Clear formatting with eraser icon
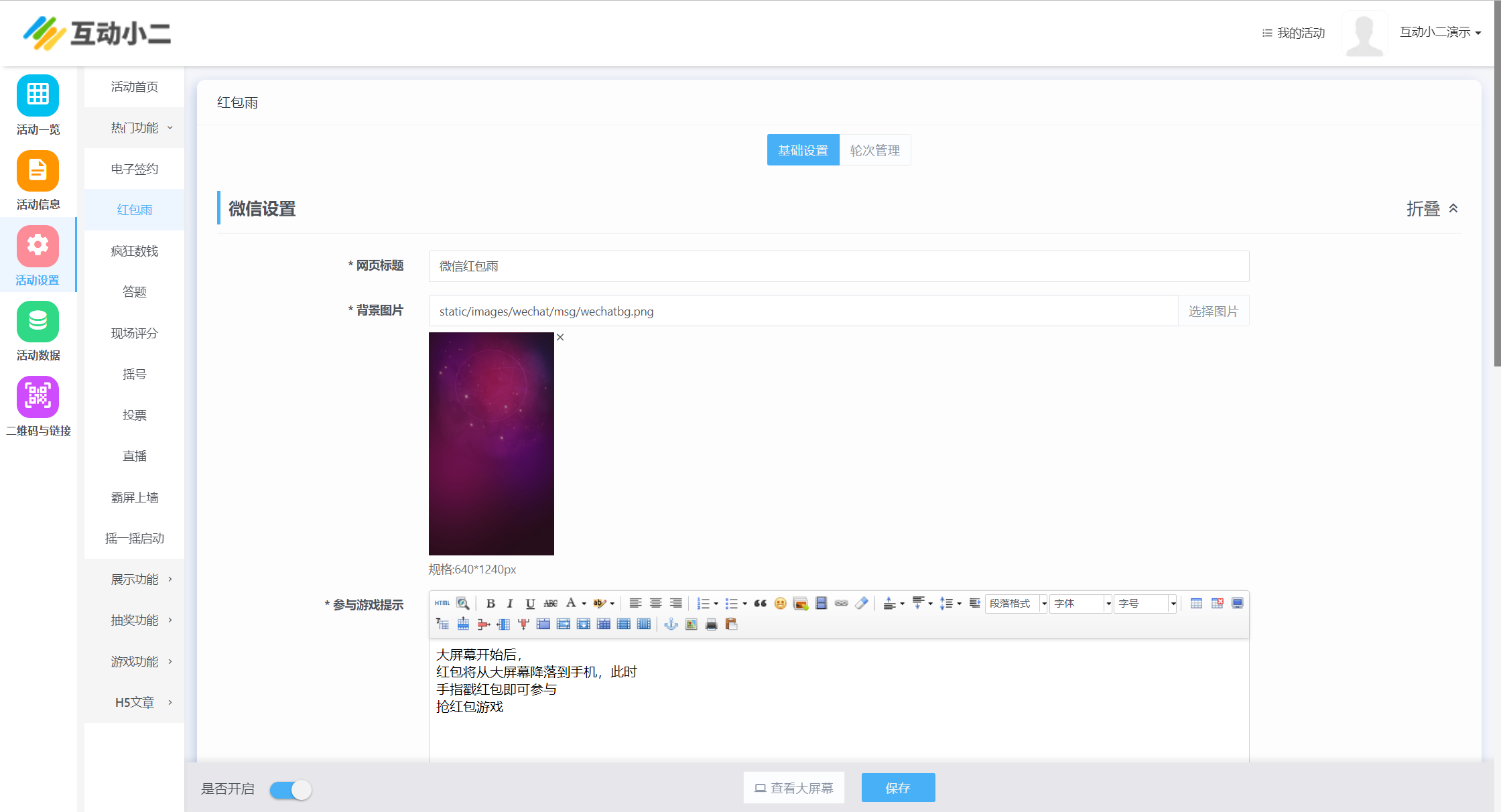The height and width of the screenshot is (812, 1501). click(x=862, y=603)
